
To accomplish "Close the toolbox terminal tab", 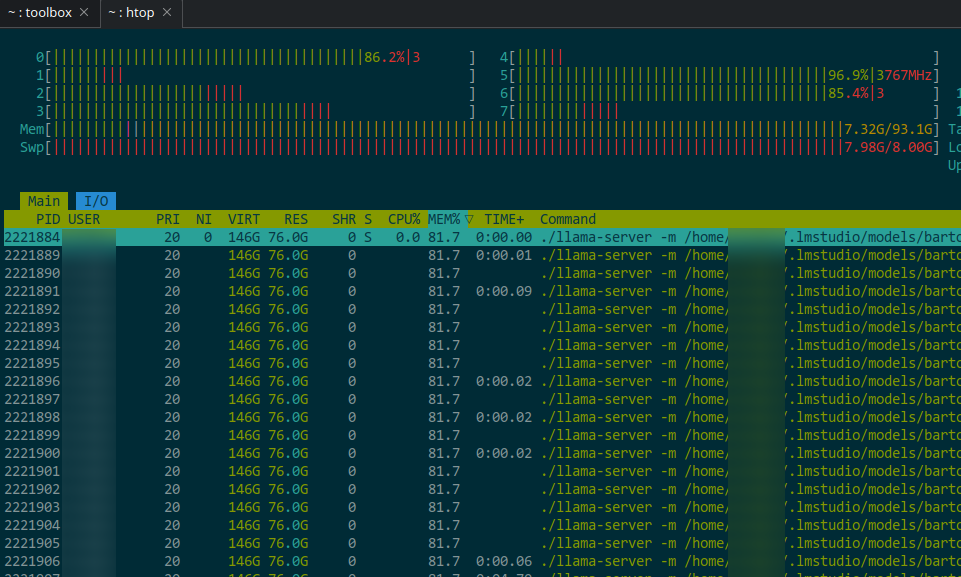I will coord(85,12).
